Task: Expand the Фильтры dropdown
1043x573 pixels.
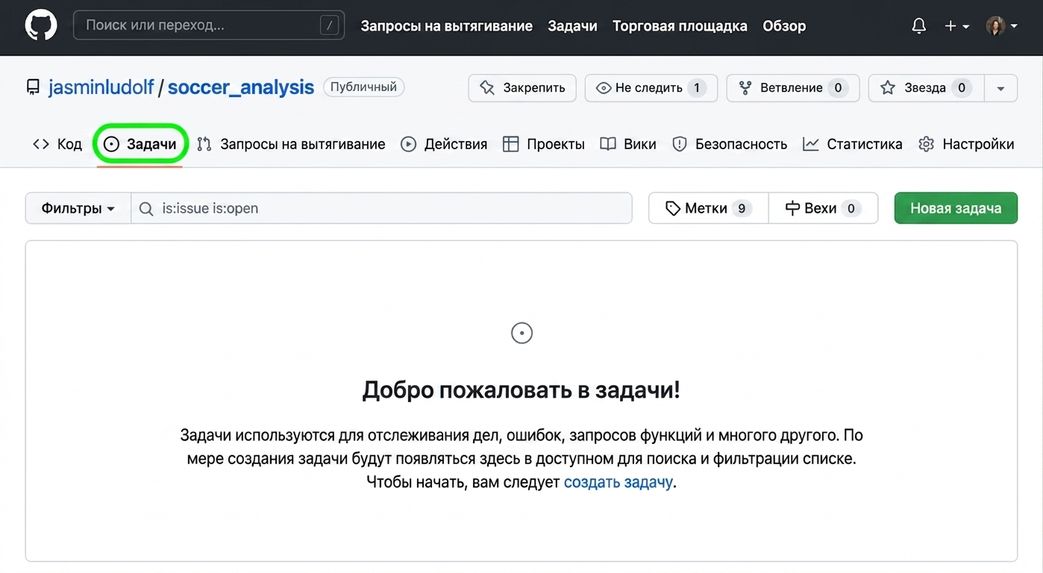Action: tap(78, 208)
